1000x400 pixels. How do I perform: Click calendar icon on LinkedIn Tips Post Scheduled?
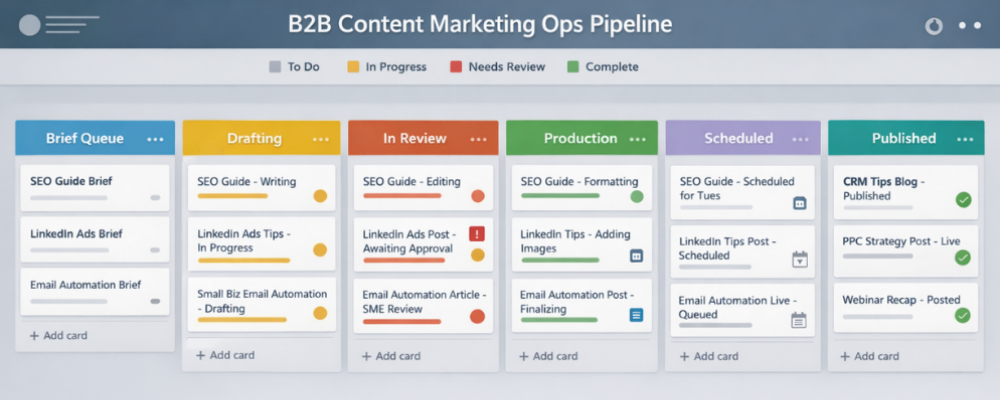coord(799,260)
